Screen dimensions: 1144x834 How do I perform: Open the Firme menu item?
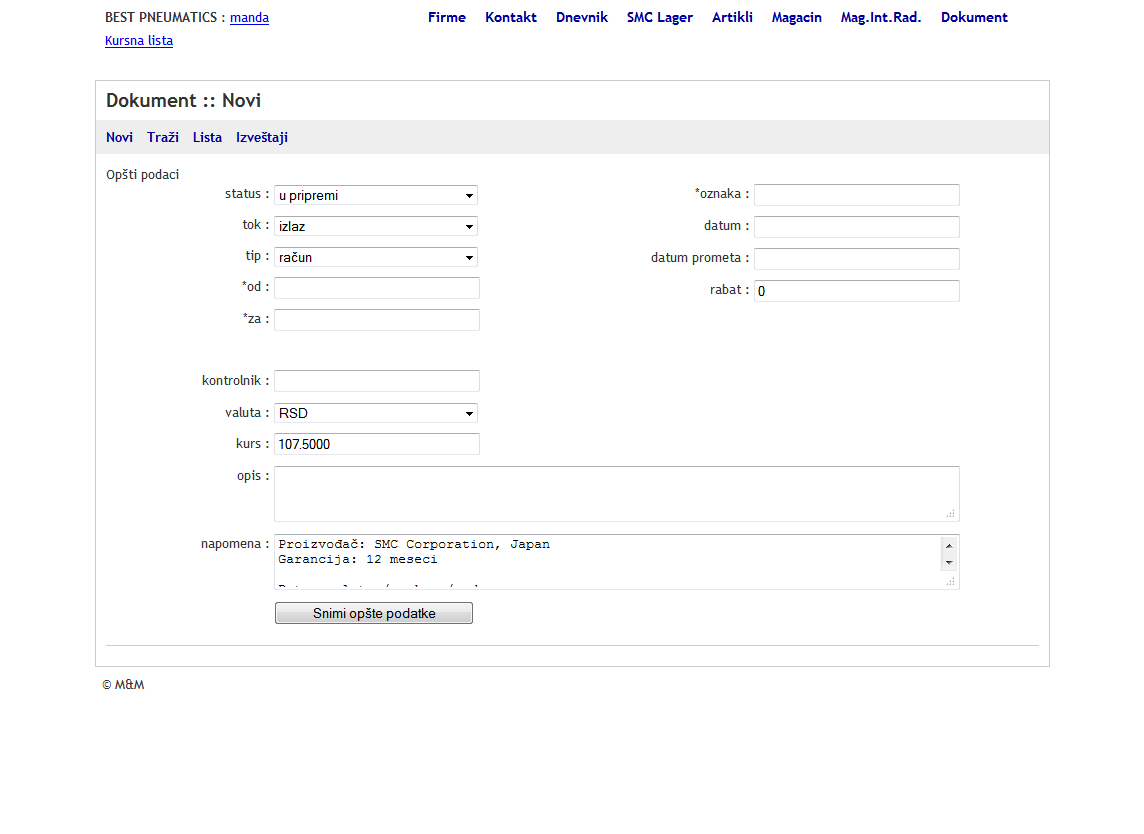click(447, 18)
